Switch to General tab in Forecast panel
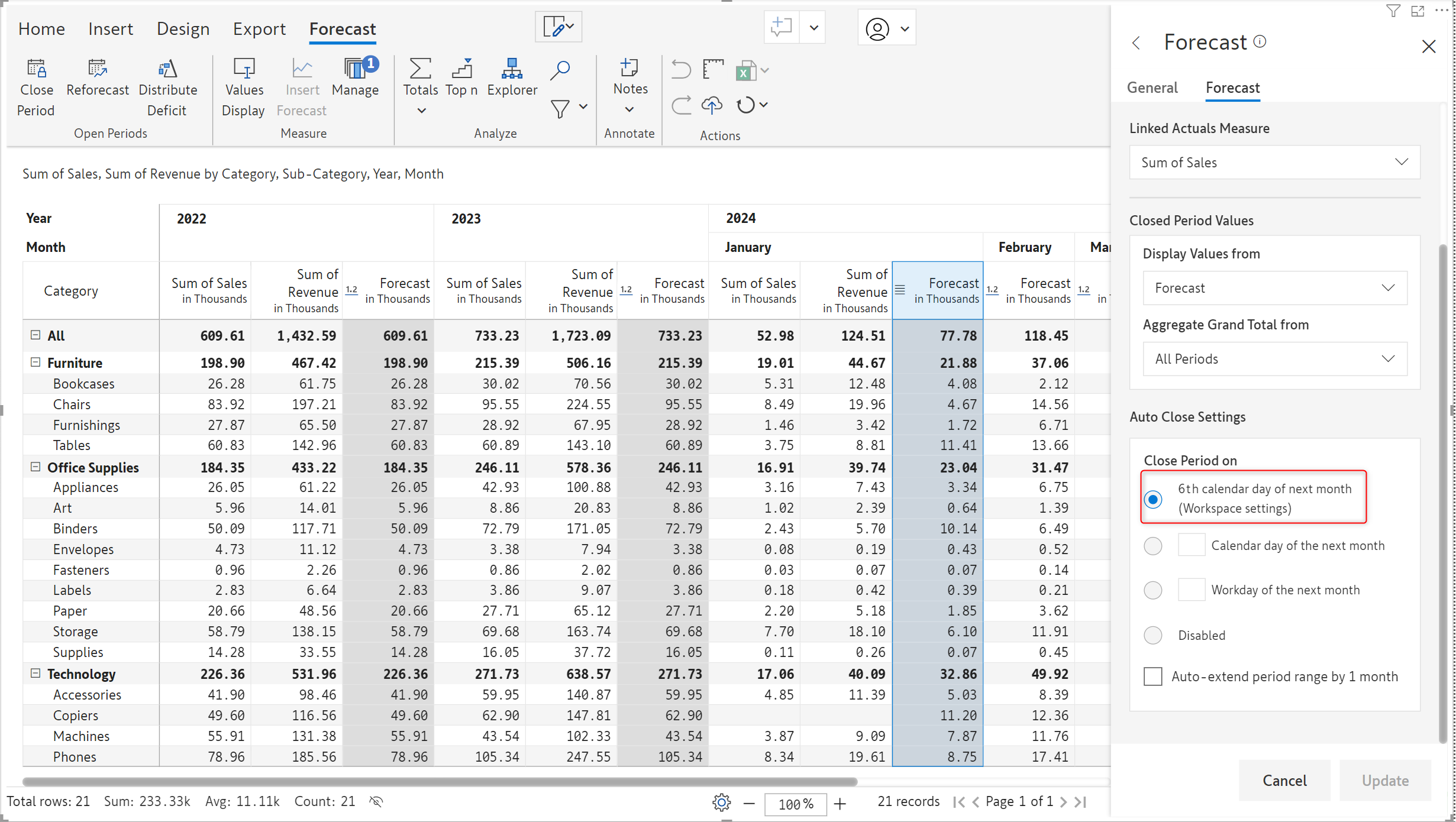This screenshot has width=1456, height=822. [1152, 88]
